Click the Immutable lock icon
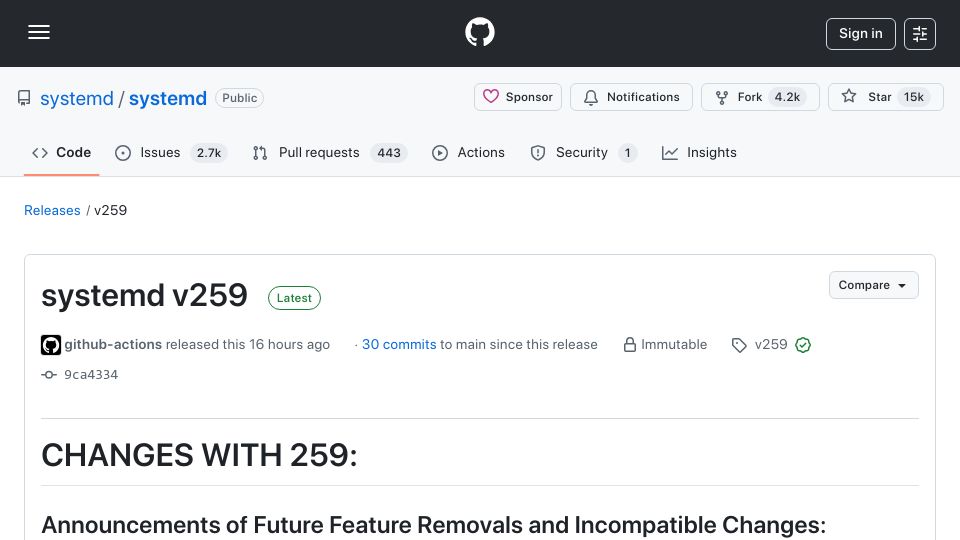960x540 pixels. pyautogui.click(x=629, y=345)
